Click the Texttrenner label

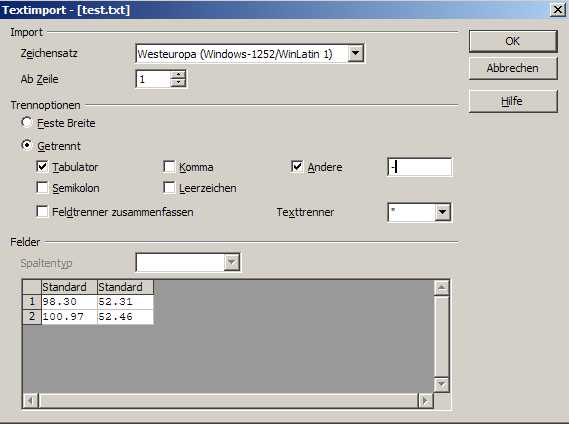305,212
